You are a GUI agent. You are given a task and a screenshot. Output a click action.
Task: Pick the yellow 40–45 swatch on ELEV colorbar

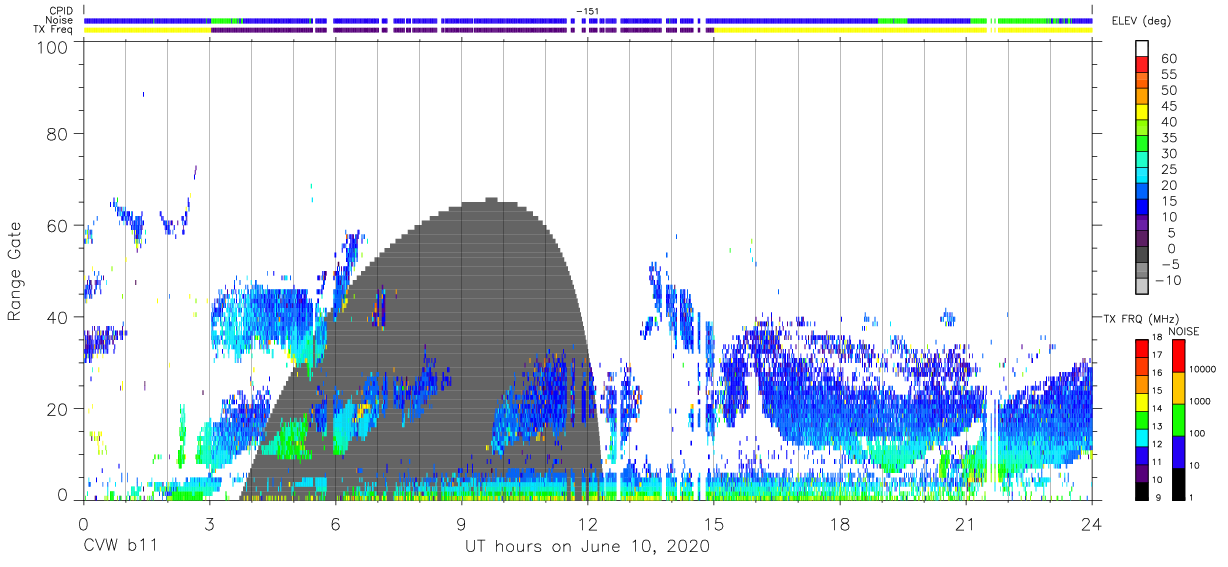pos(1143,114)
